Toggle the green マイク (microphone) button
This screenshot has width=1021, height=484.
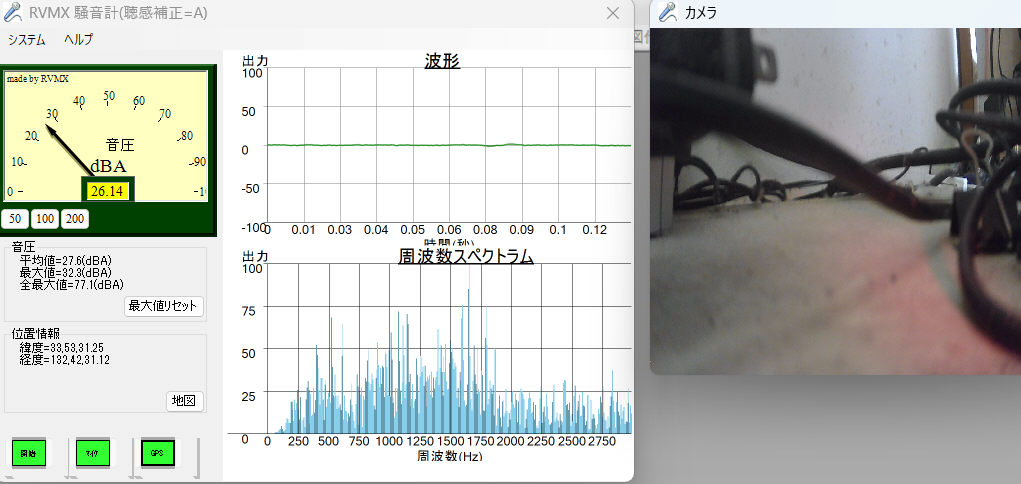pos(93,453)
